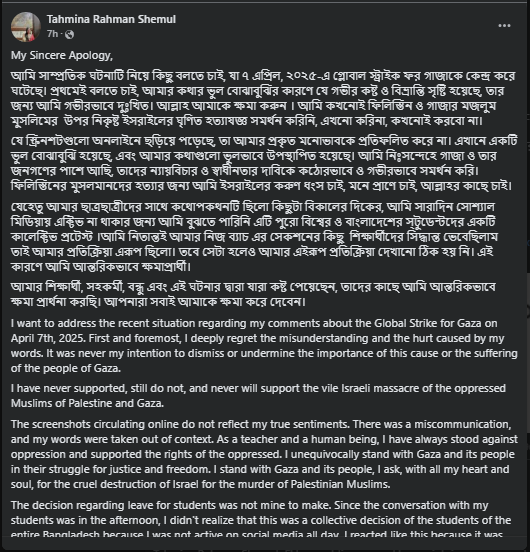This screenshot has width=530, height=552.
Task: Click the Bengali paragraph starting 'আমার শিক্ষার্থী'
Action: pyautogui.click(x=253, y=294)
